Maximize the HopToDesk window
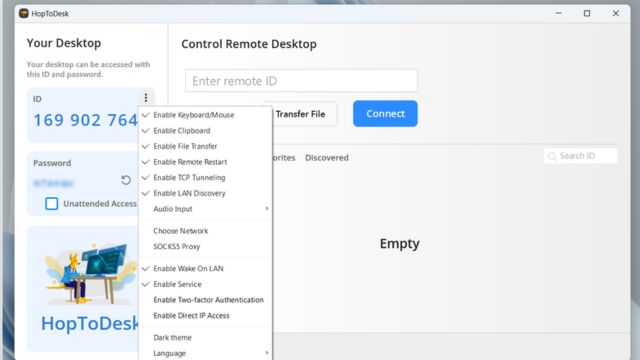 tap(587, 13)
